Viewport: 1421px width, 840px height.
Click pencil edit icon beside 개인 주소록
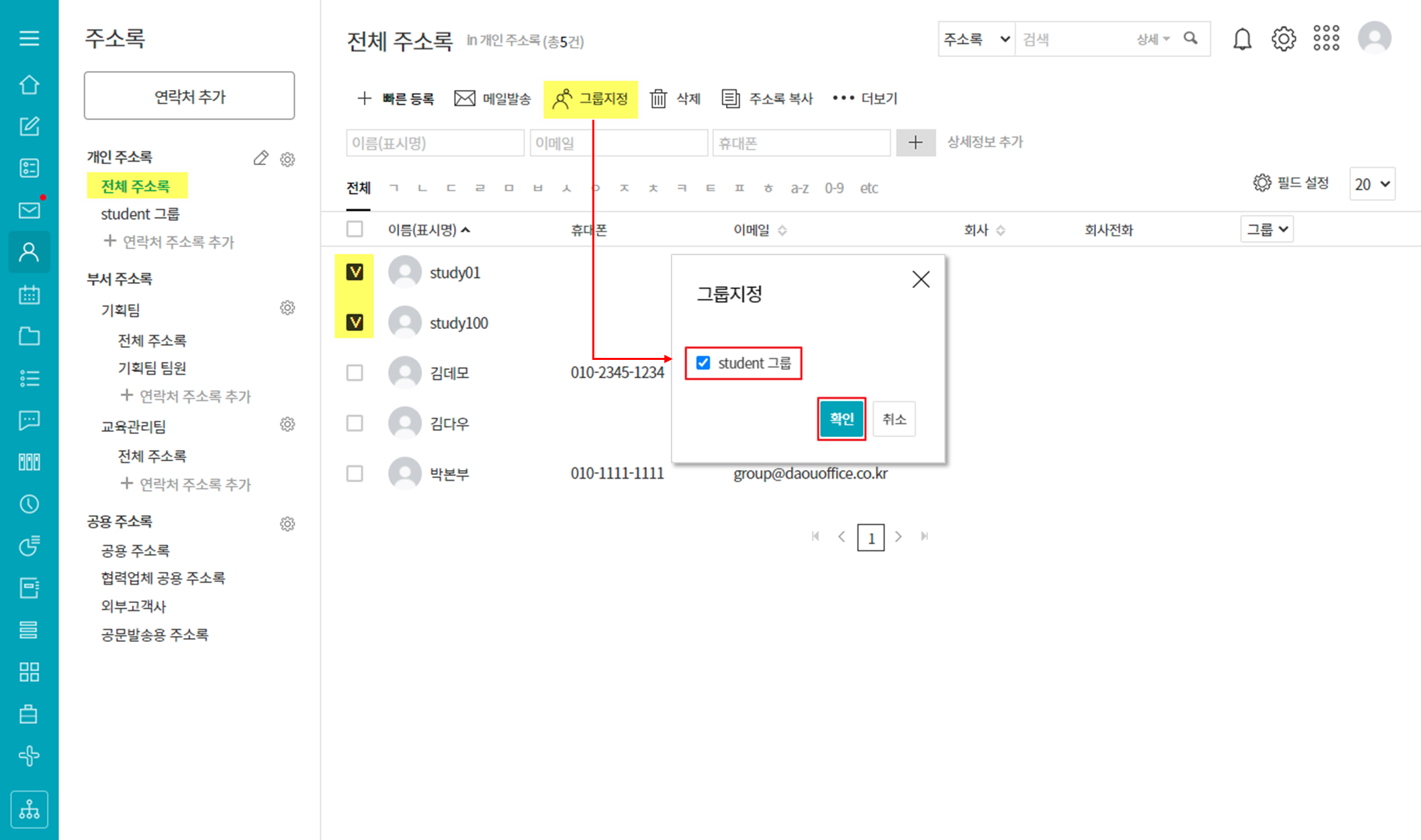tap(261, 158)
